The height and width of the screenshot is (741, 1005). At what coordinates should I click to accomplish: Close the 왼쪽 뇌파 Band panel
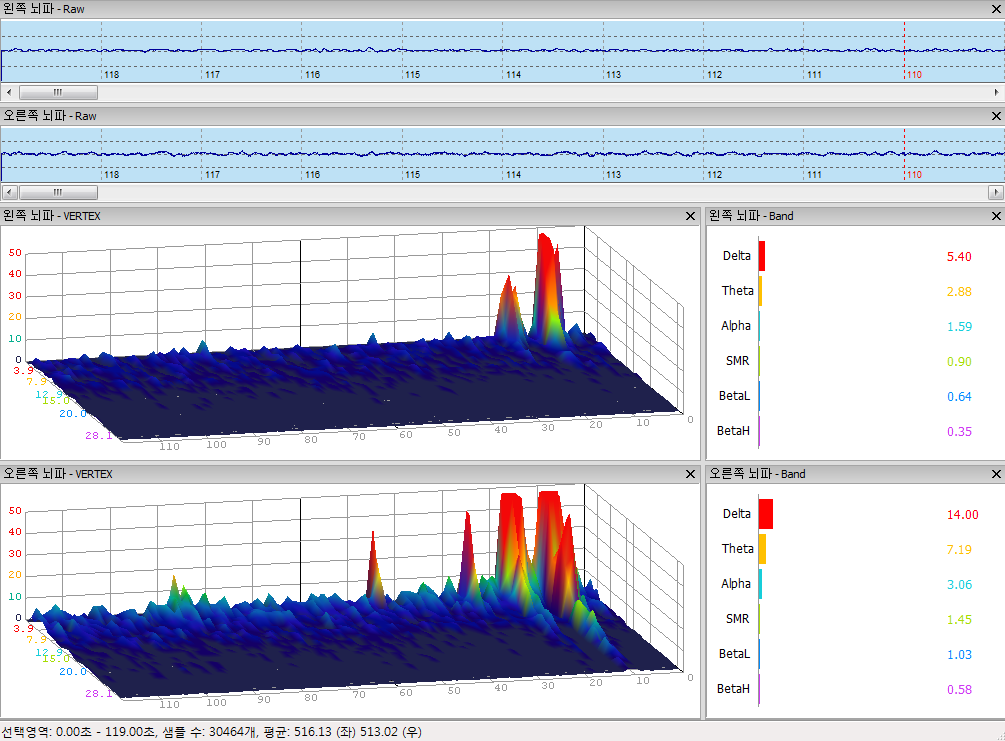995,215
